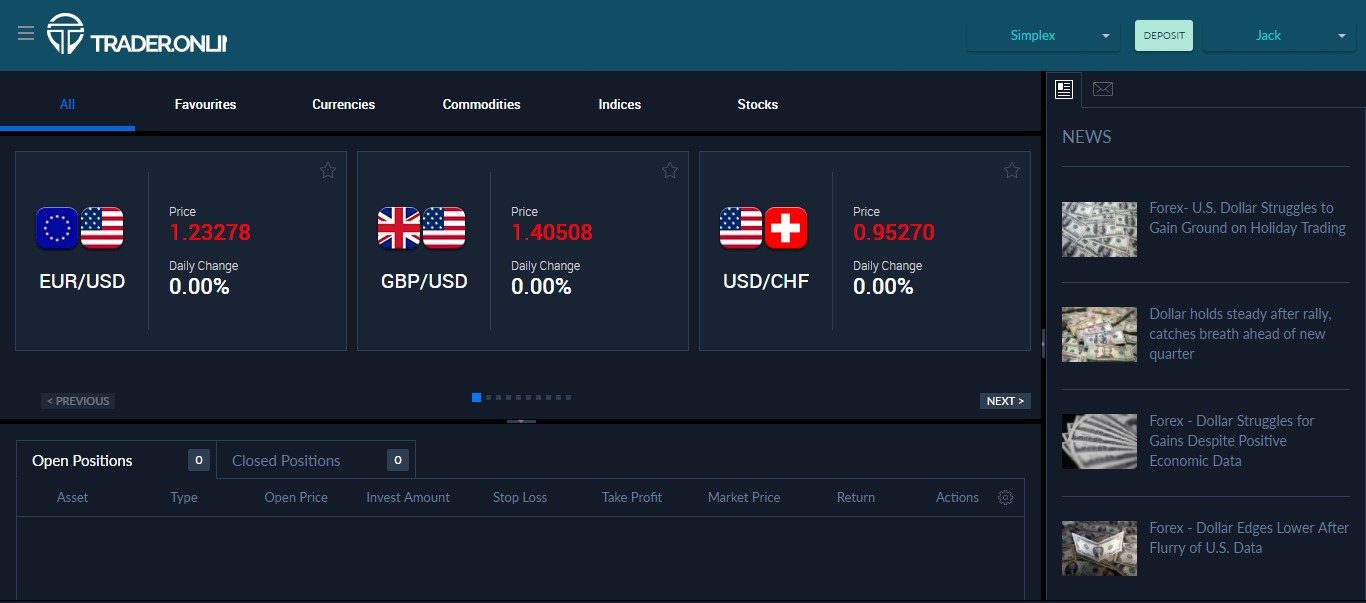The image size is (1366, 603).
Task: Click thumbnail for 'Dollar holds steady' news
Action: coord(1099,334)
